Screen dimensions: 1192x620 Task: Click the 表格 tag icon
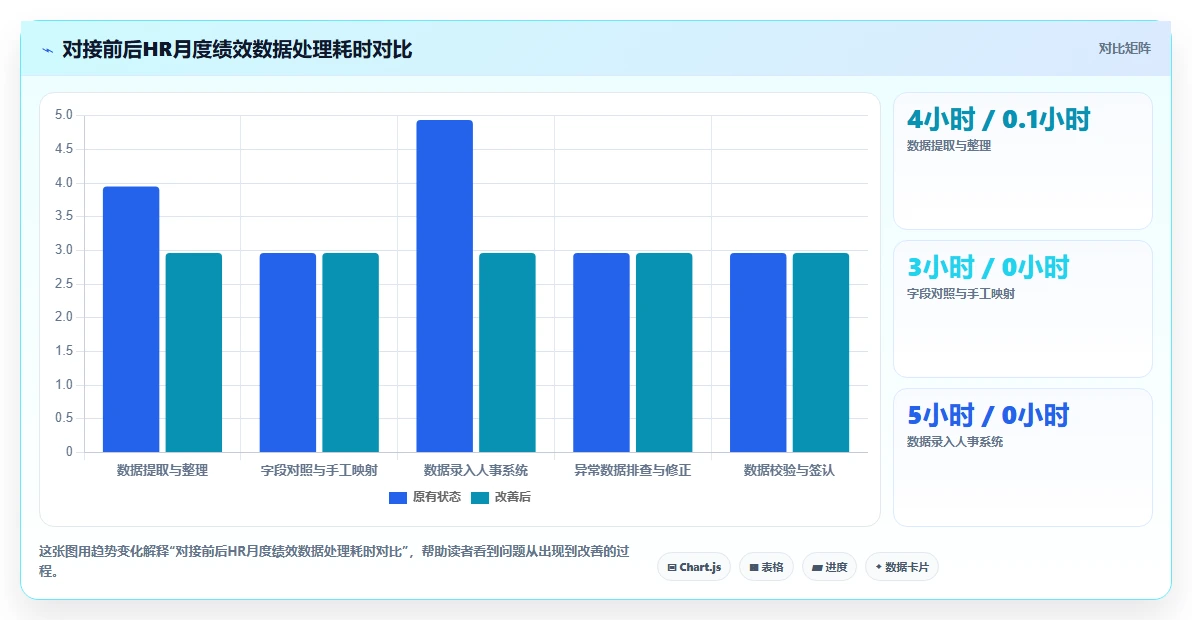click(754, 568)
